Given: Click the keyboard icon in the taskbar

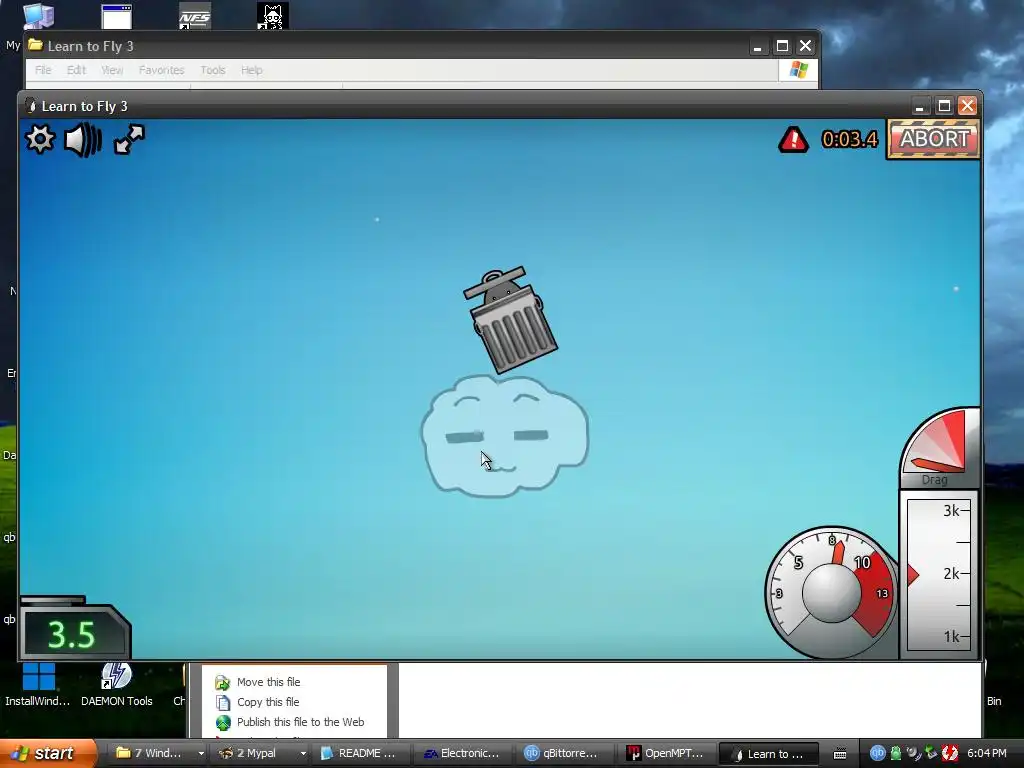Looking at the screenshot, I should pyautogui.click(x=839, y=754).
